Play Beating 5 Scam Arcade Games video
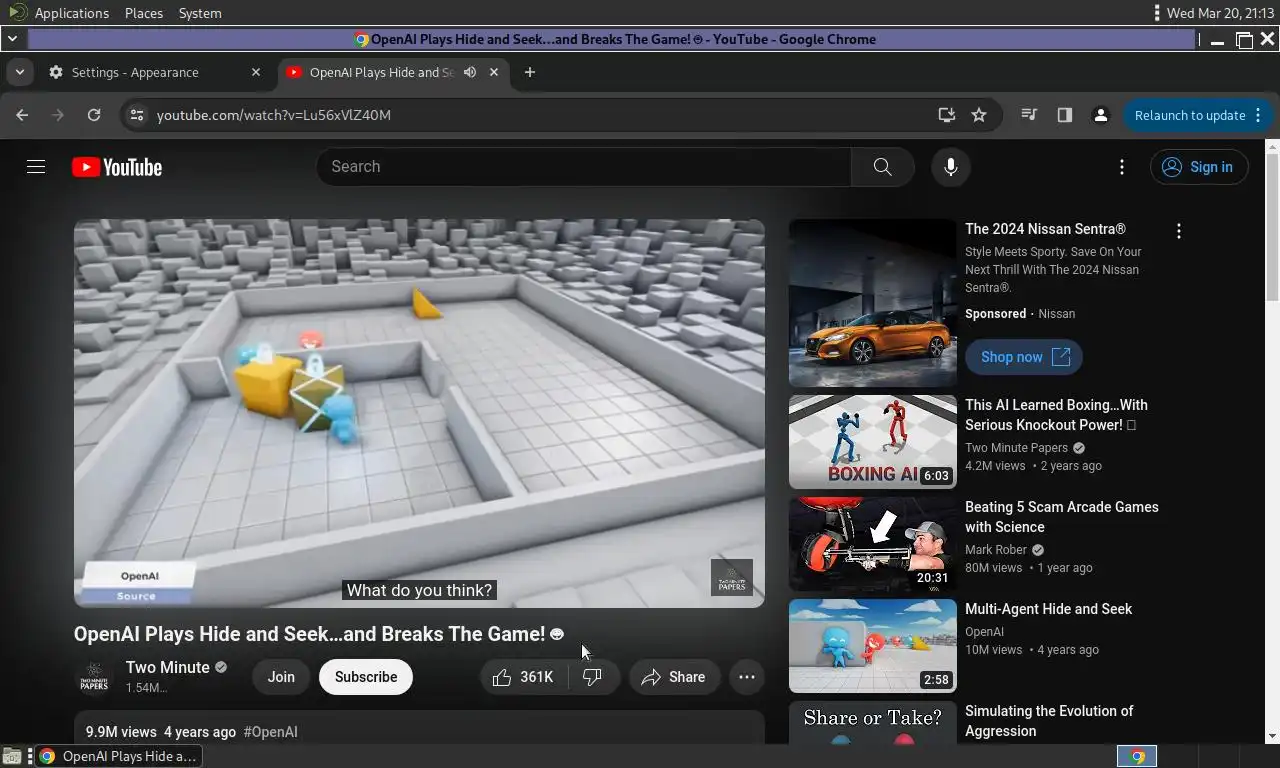1280x768 pixels. click(x=873, y=544)
